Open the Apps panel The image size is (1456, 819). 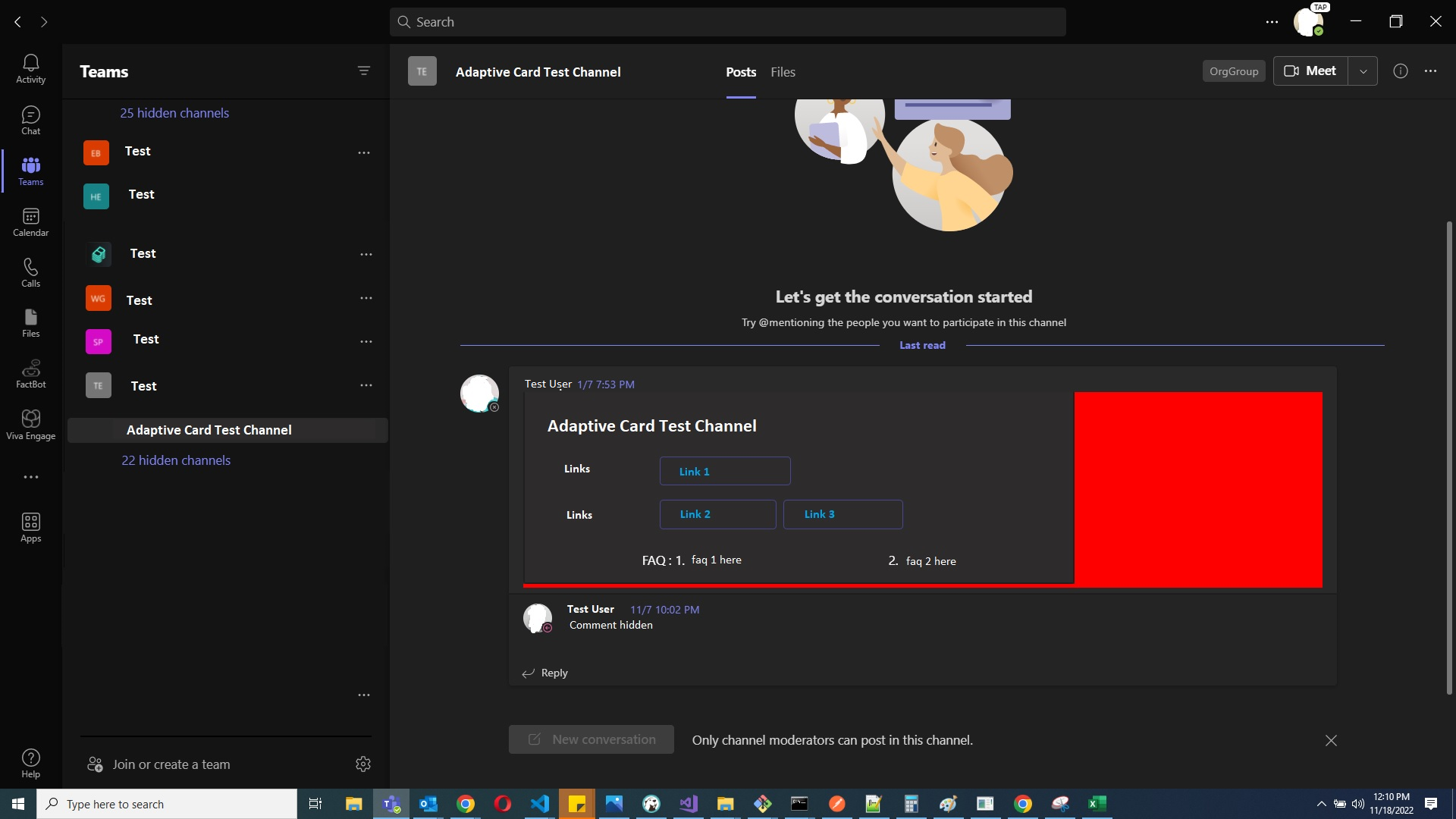pyautogui.click(x=30, y=527)
